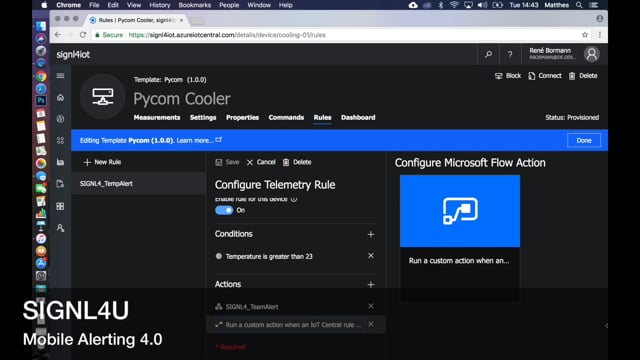640x360 pixels.
Task: Open Wi-Fi status in menu bar
Action: coord(454,5)
